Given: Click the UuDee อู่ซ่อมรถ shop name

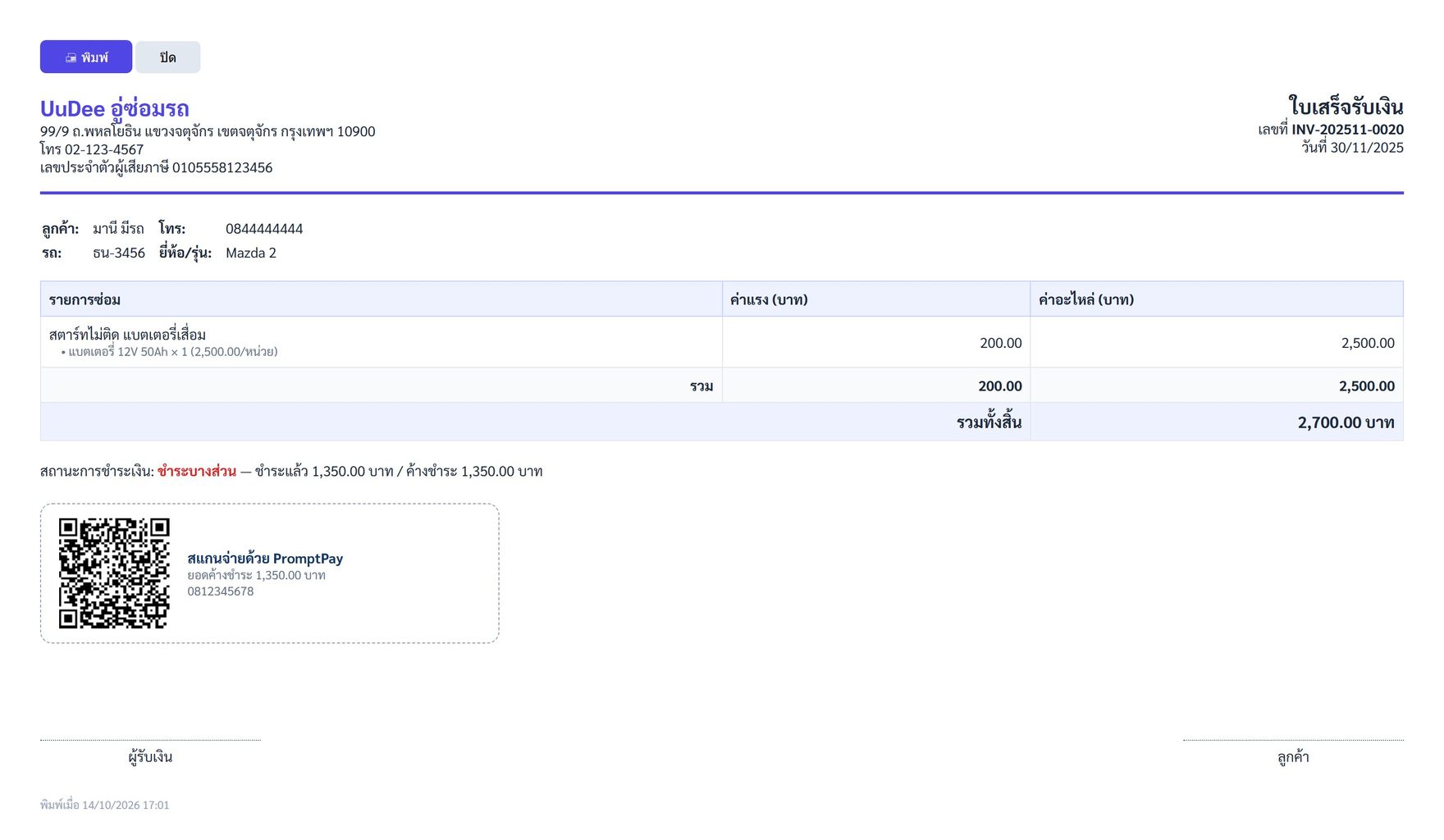Looking at the screenshot, I should pyautogui.click(x=115, y=108).
